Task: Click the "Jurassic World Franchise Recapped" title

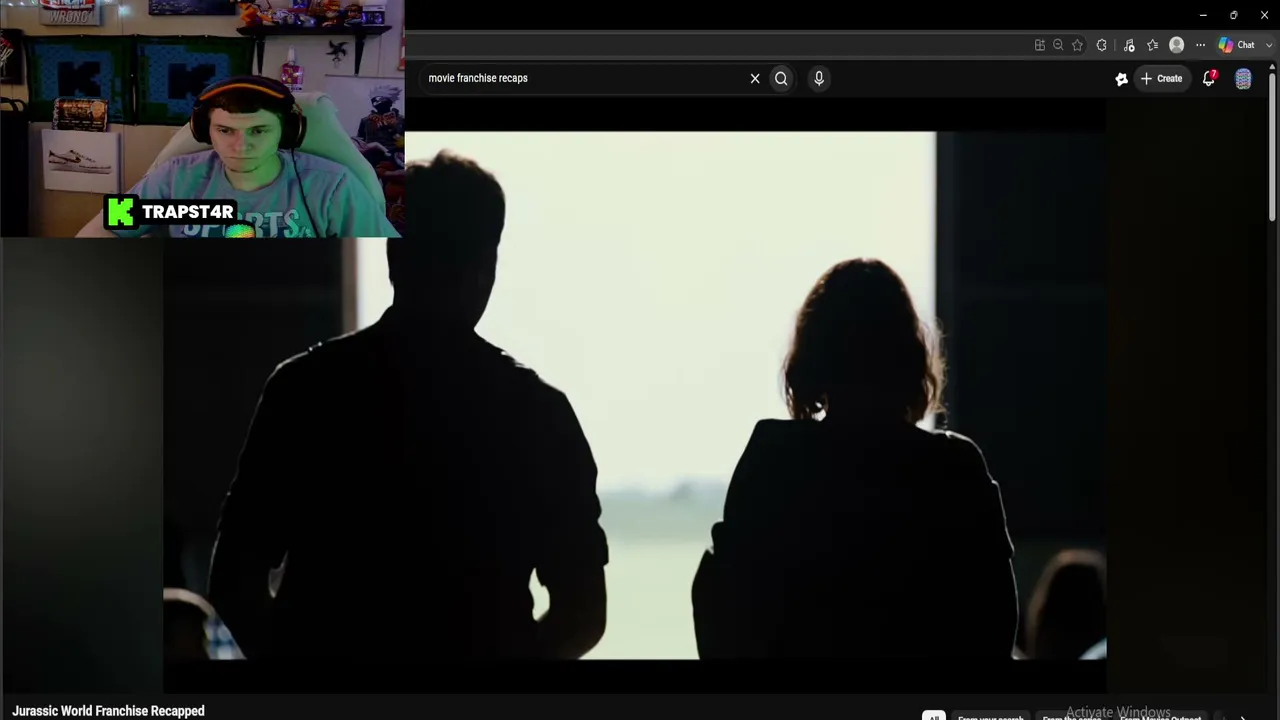Action: click(x=108, y=711)
